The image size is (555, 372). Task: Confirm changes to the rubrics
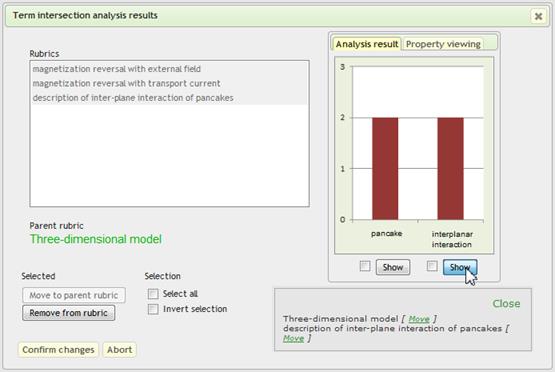pos(58,350)
